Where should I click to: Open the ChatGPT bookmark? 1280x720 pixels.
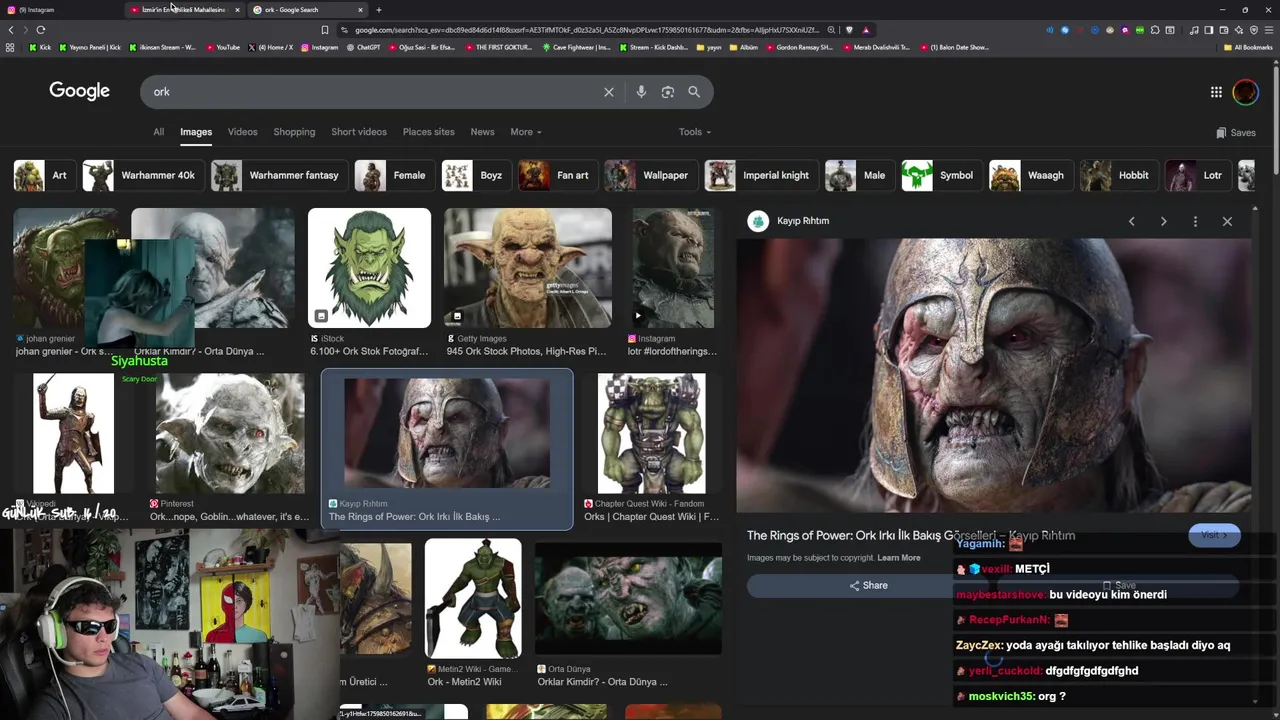364,47
